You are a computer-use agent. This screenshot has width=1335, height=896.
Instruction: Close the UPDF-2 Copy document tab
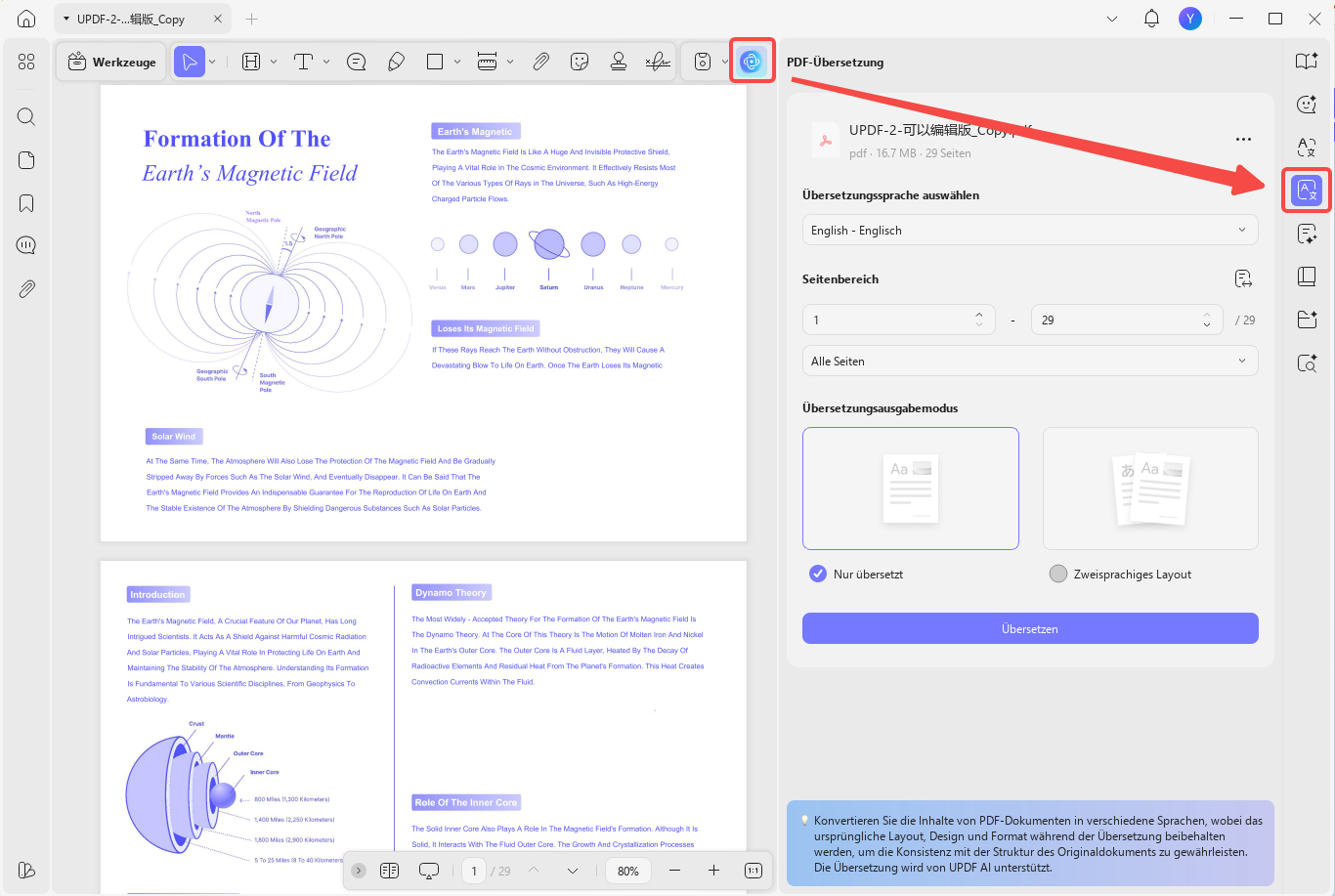(218, 19)
